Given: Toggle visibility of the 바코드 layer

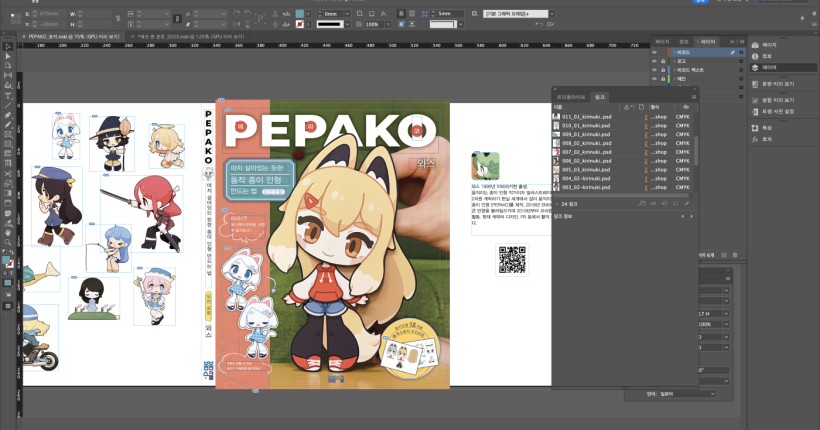Looking at the screenshot, I should point(656,51).
